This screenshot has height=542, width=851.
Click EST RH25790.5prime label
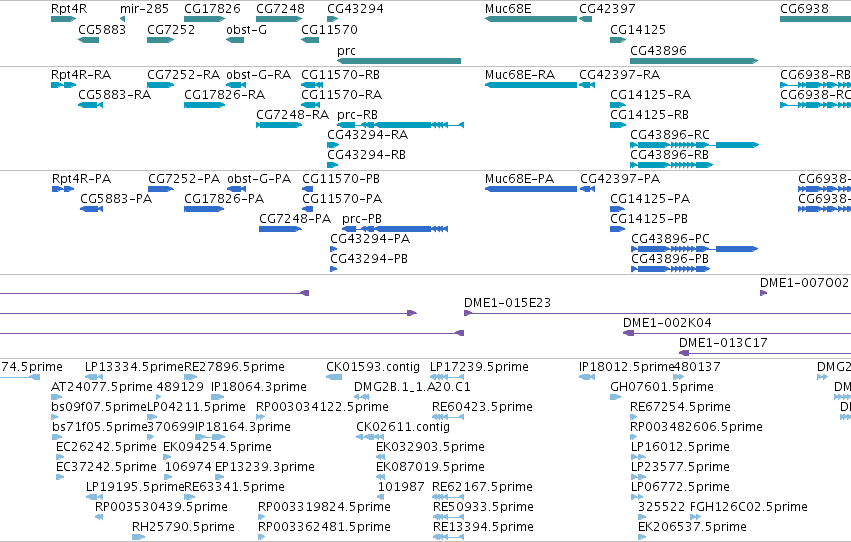pyautogui.click(x=183, y=527)
